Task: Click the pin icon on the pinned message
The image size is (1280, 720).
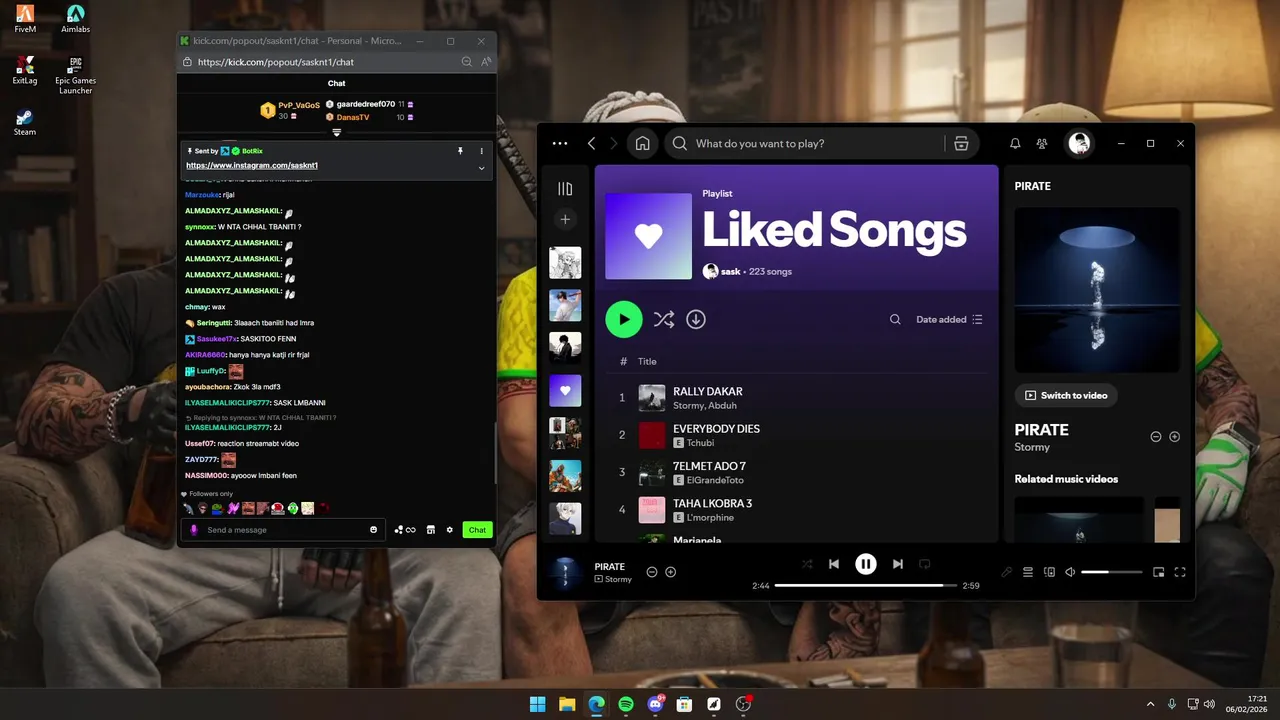Action: 460,151
